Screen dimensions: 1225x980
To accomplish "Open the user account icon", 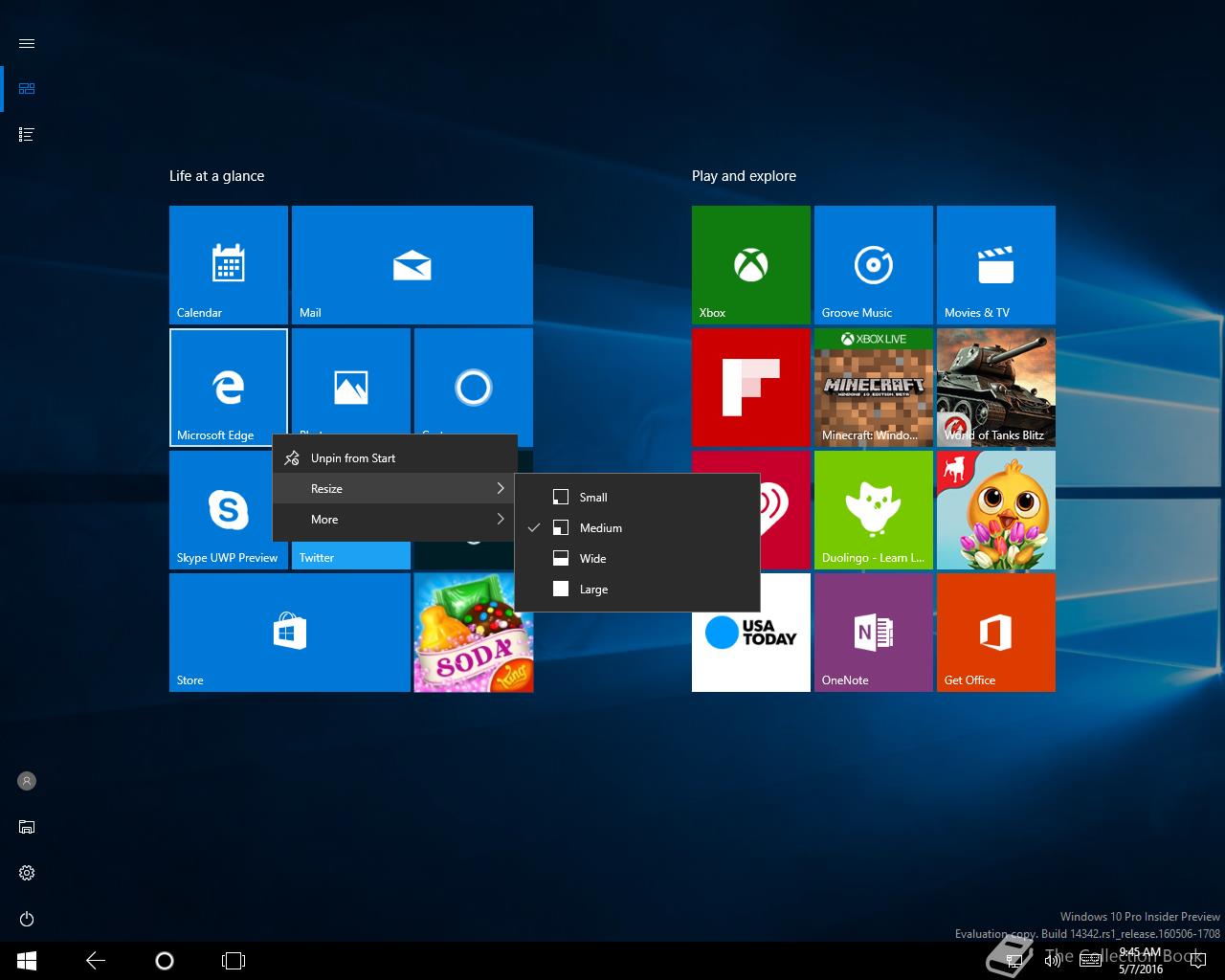I will point(27,781).
